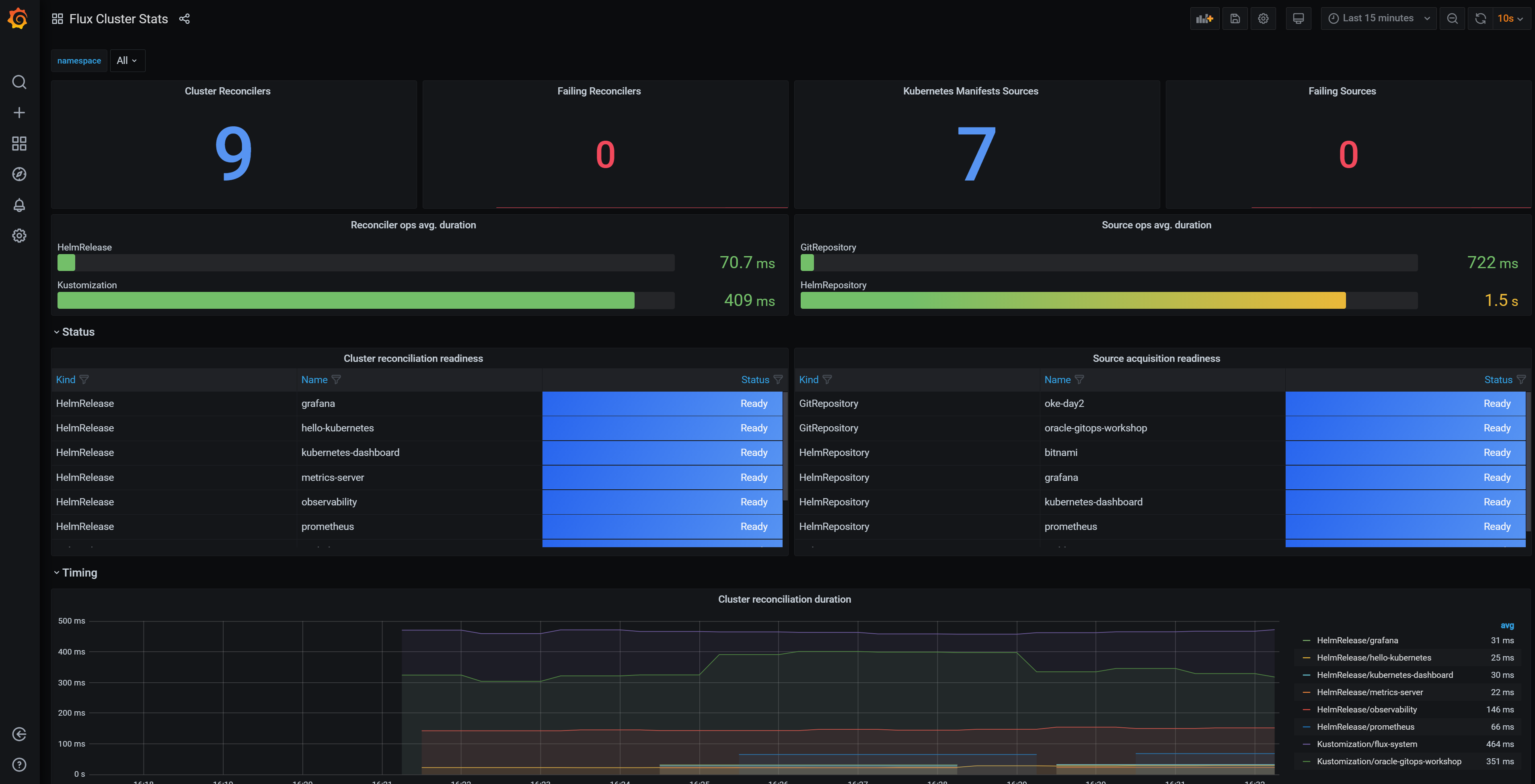Open the Explore compass icon in sidebar
The height and width of the screenshot is (784, 1535).
click(19, 174)
